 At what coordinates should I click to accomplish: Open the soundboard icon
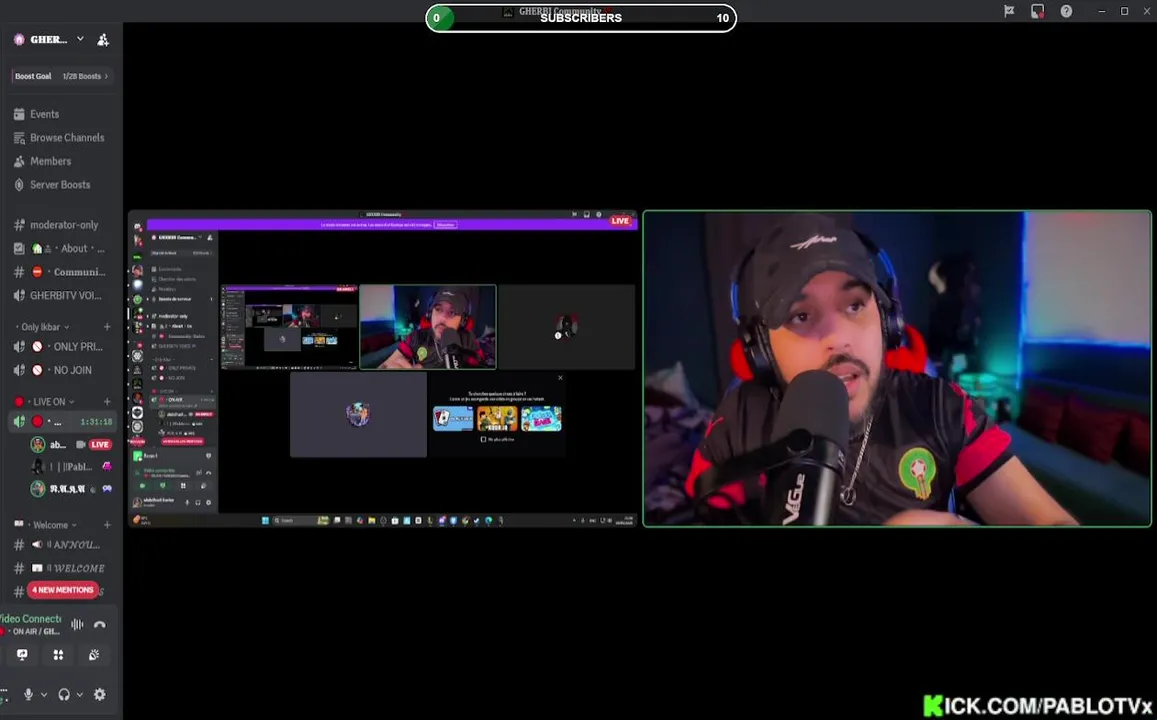94,655
